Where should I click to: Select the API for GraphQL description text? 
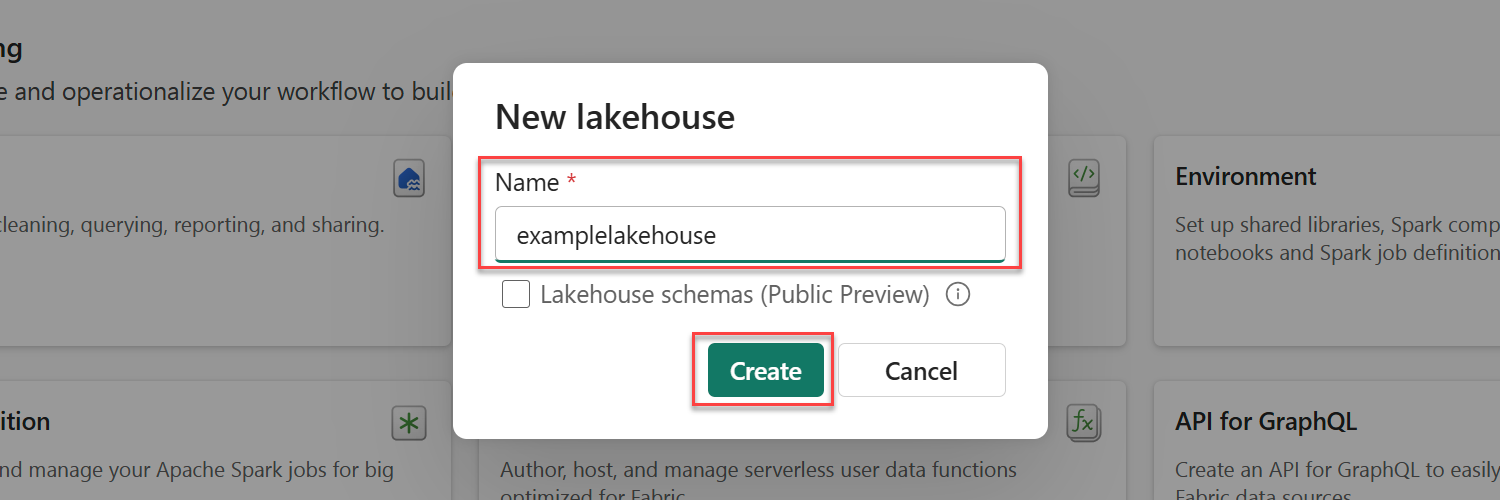click(x=1337, y=482)
